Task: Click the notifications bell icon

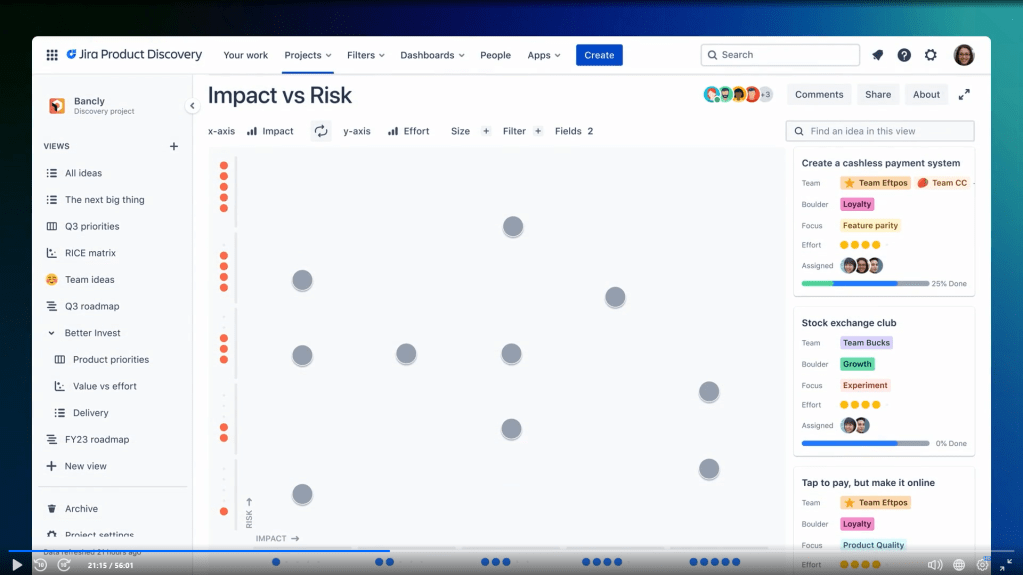Action: coord(877,55)
